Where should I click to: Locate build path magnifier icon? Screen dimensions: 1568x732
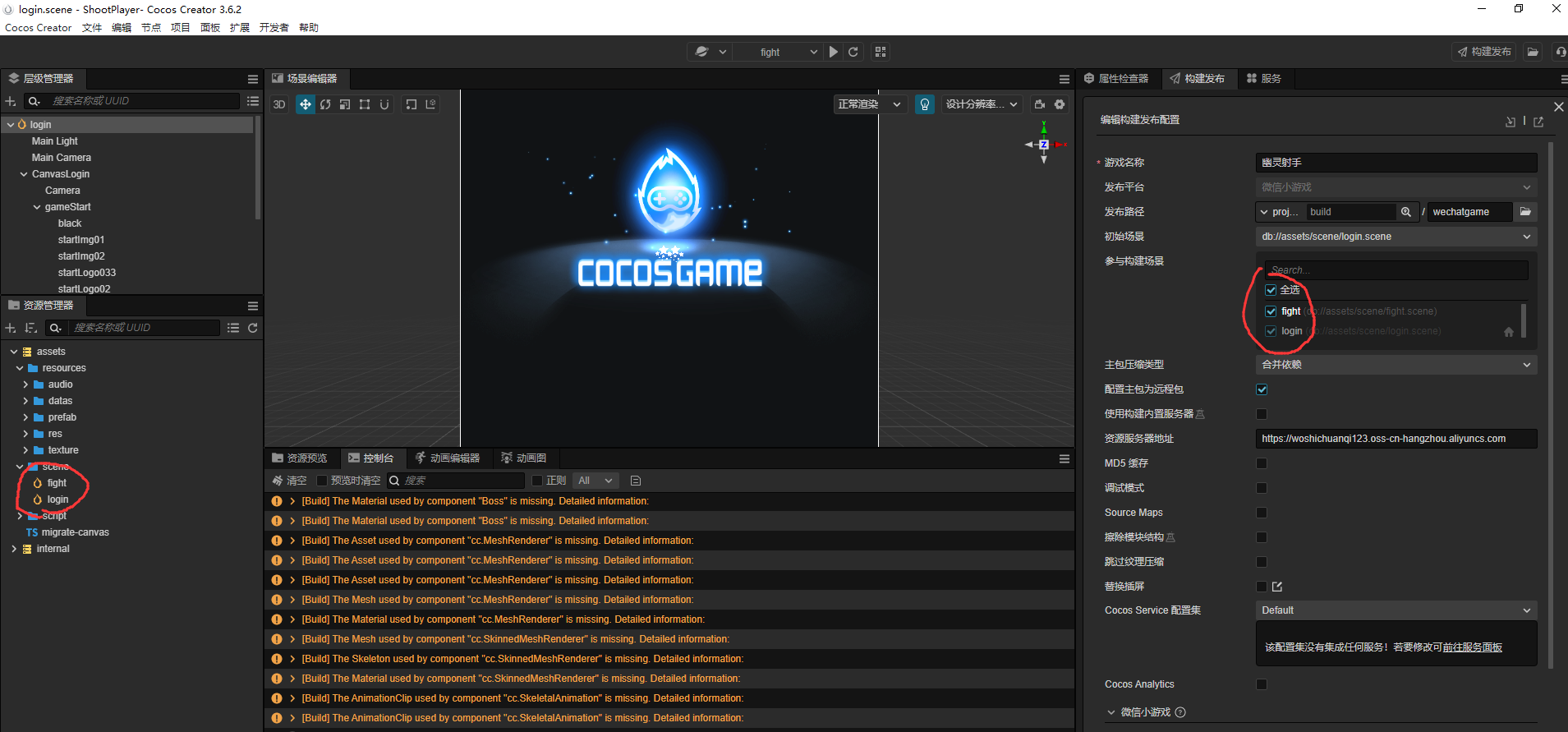click(1406, 212)
